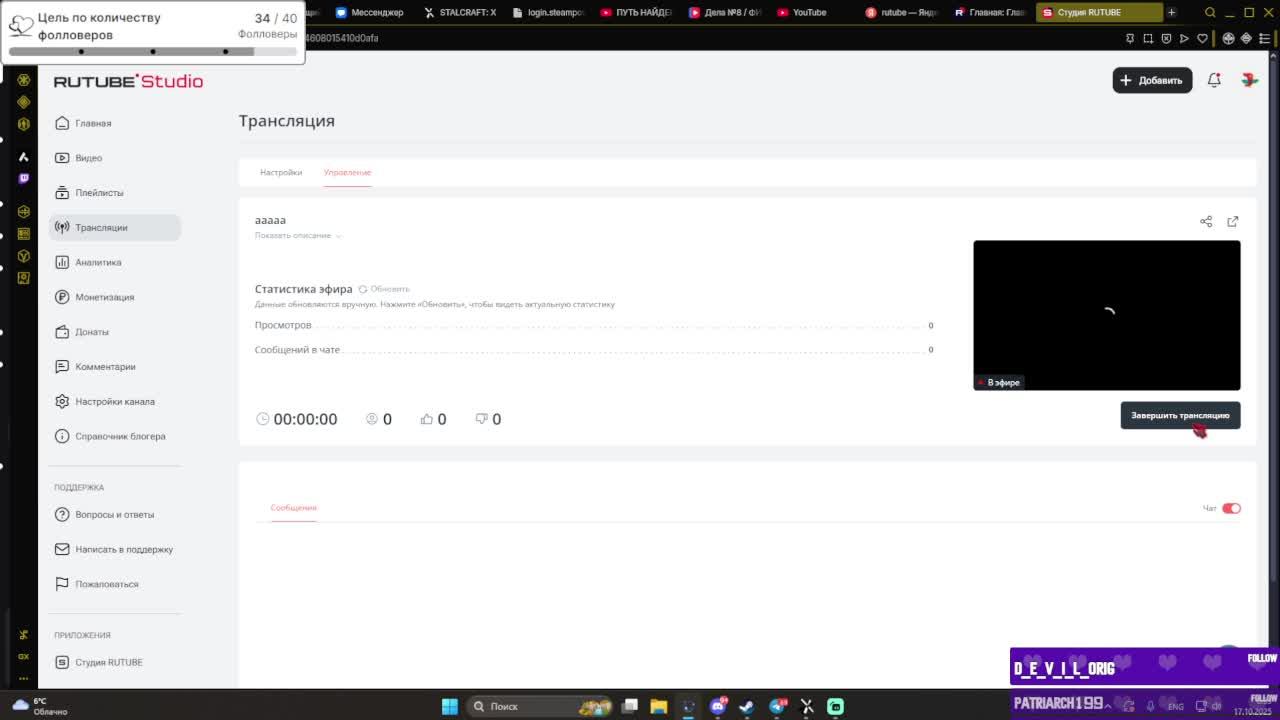Image resolution: width=1280 pixels, height=720 pixels.
Task: Click the 00:00:00 stream timer
Action: tap(297, 419)
